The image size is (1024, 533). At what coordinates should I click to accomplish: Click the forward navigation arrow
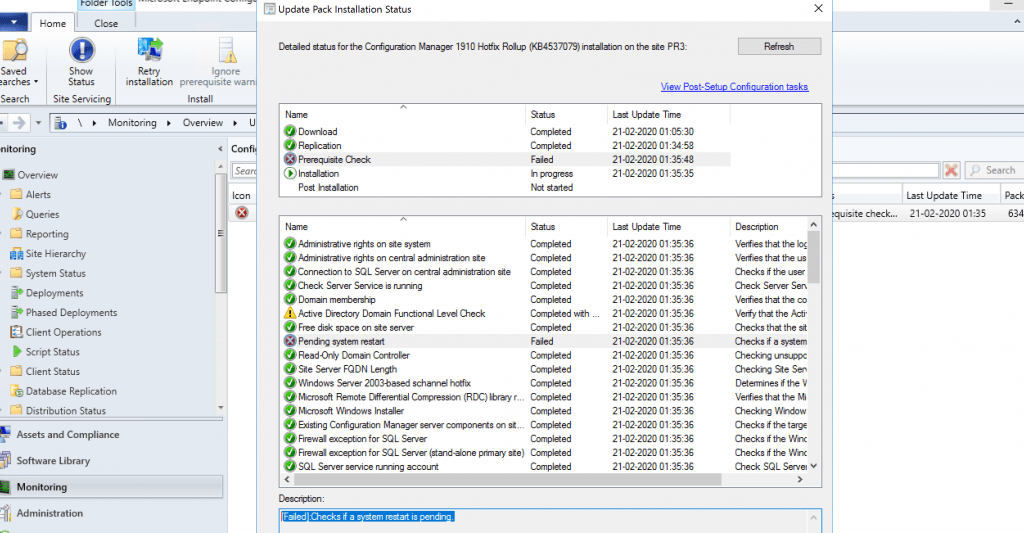point(20,123)
